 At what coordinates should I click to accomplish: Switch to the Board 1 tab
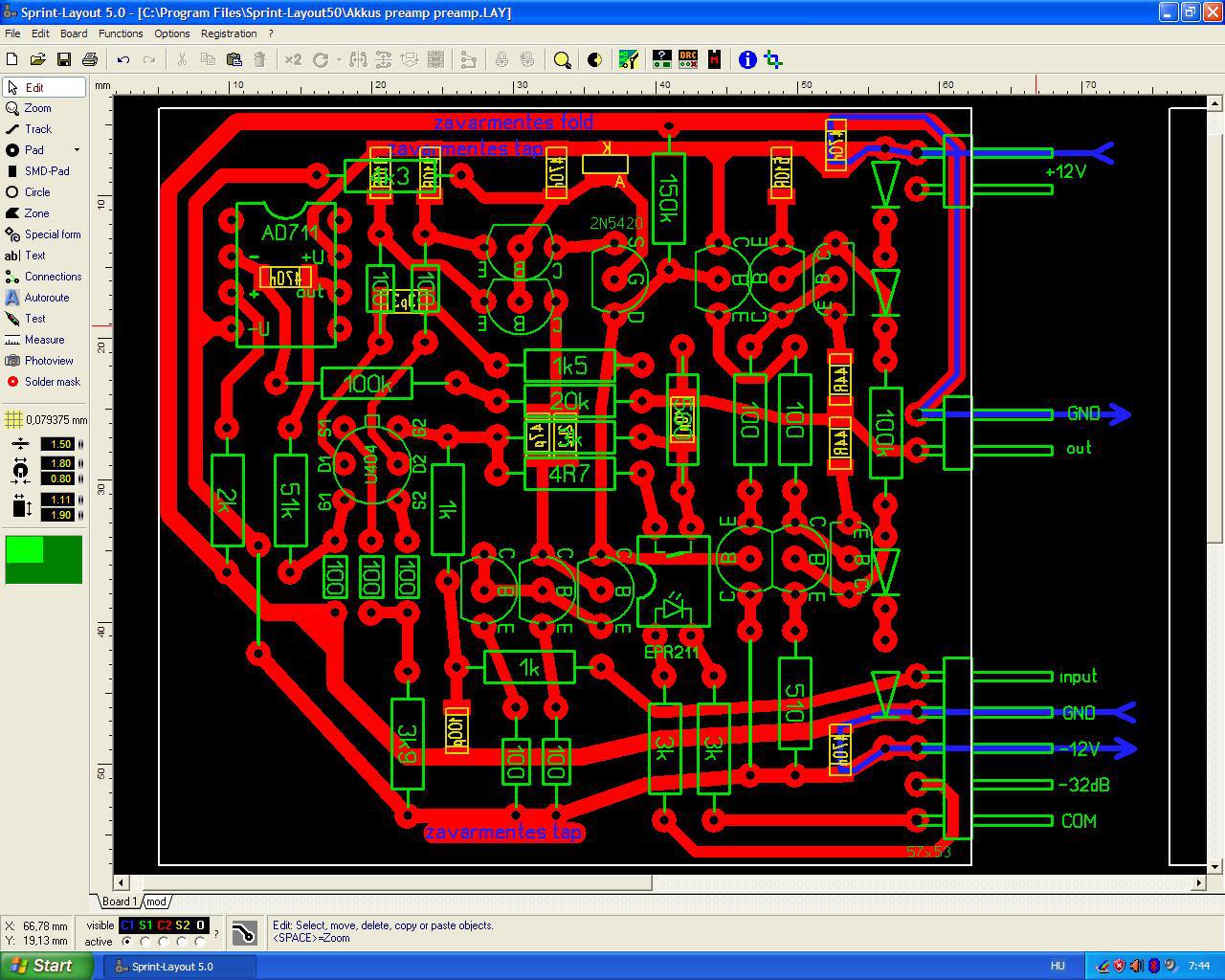(120, 902)
